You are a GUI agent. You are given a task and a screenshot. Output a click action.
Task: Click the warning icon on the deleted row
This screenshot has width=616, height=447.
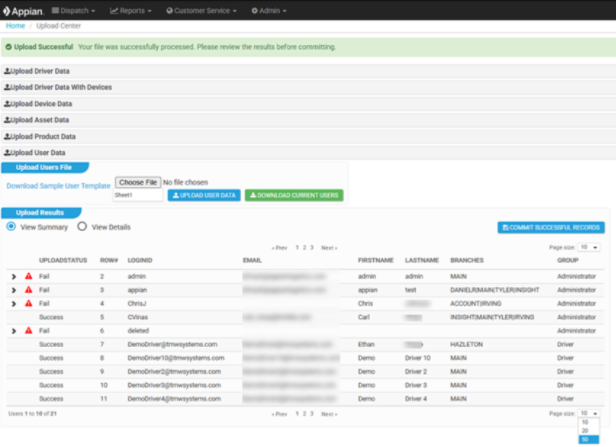(x=29, y=330)
